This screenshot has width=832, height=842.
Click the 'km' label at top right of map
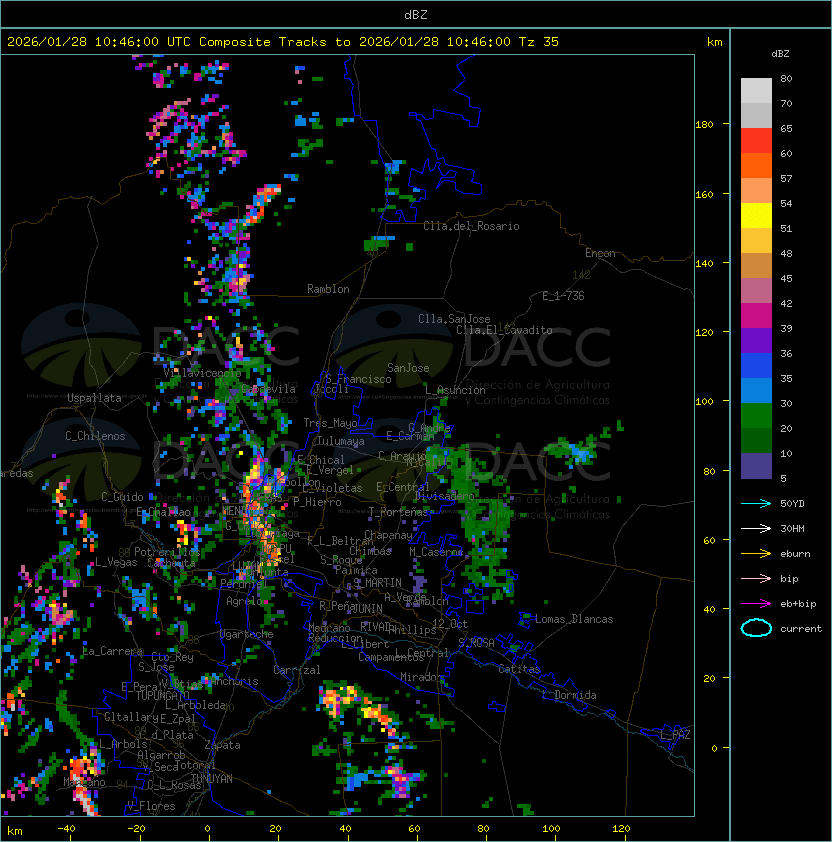[x=714, y=42]
